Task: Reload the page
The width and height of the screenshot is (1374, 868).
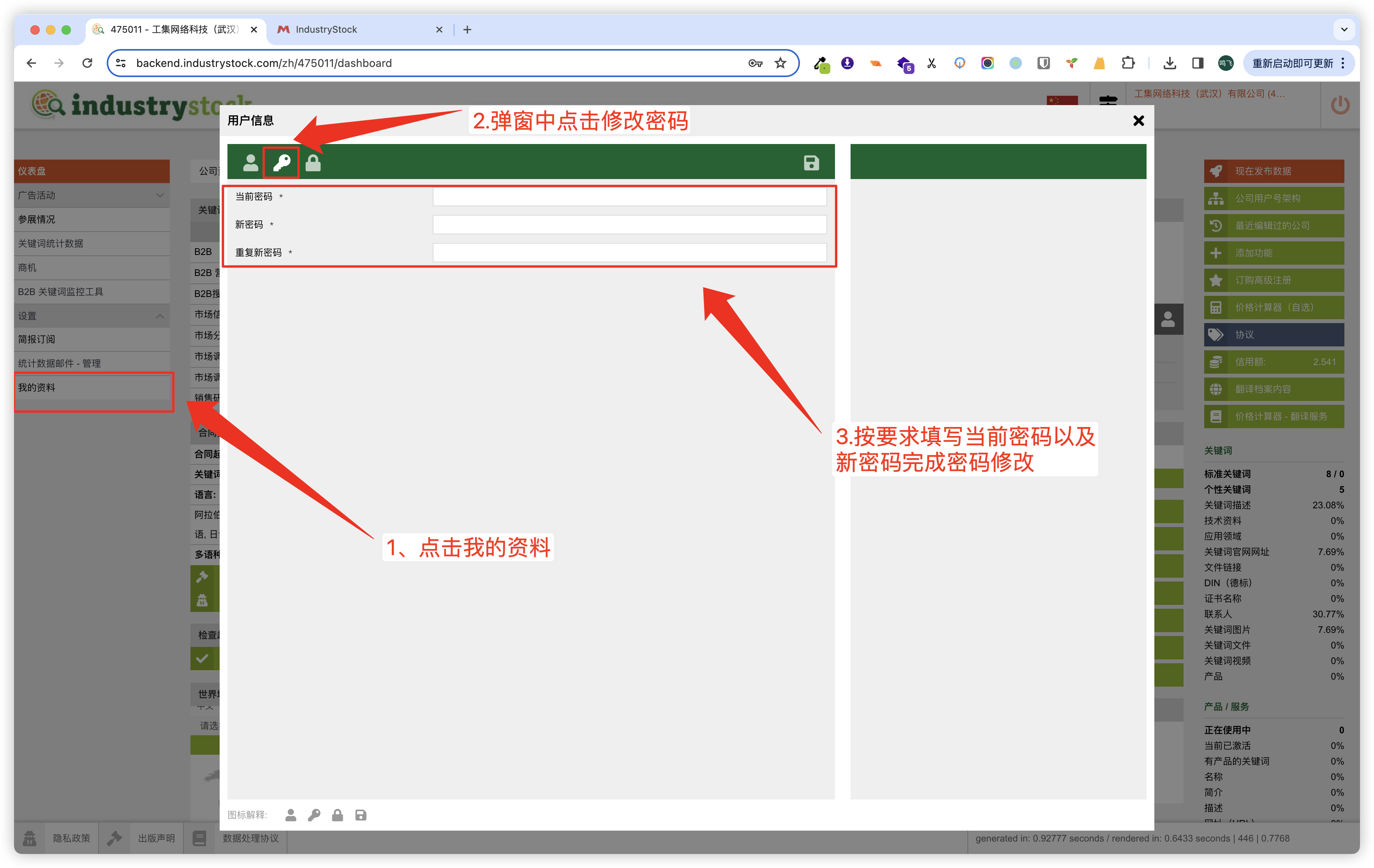Action: point(87,63)
